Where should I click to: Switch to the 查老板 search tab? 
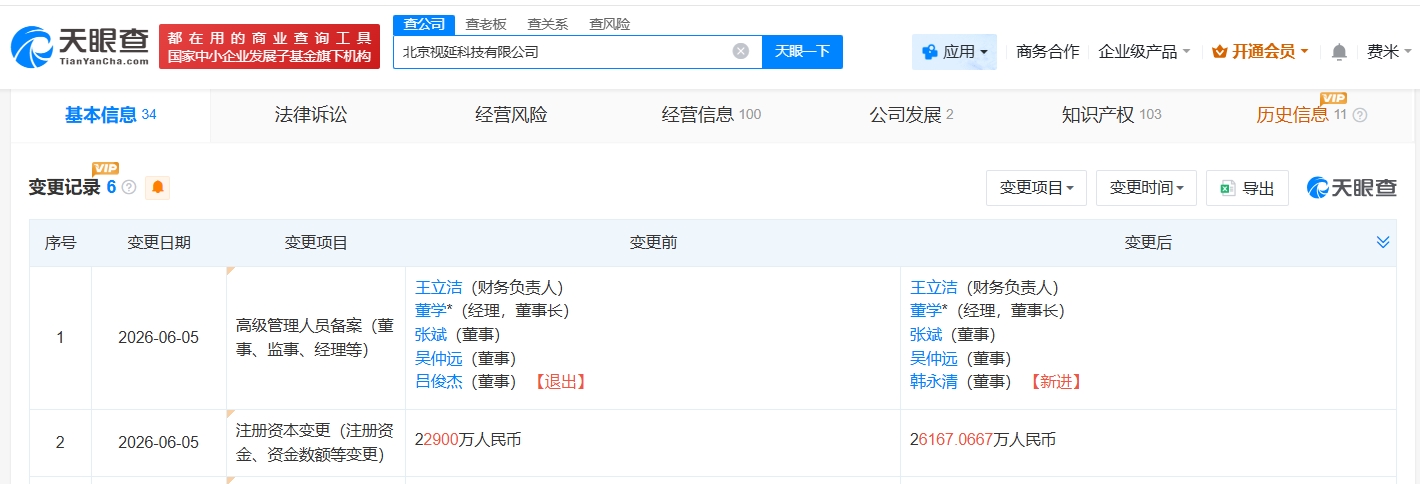tap(488, 24)
